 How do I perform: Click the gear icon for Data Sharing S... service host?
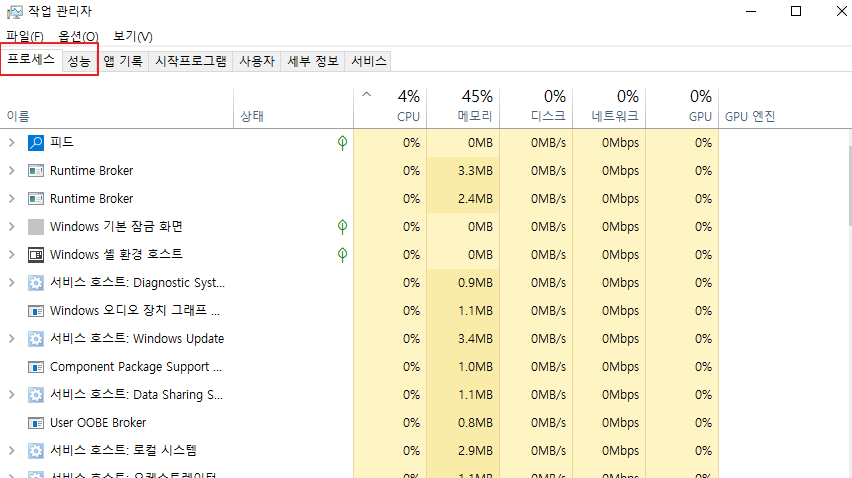(x=36, y=395)
